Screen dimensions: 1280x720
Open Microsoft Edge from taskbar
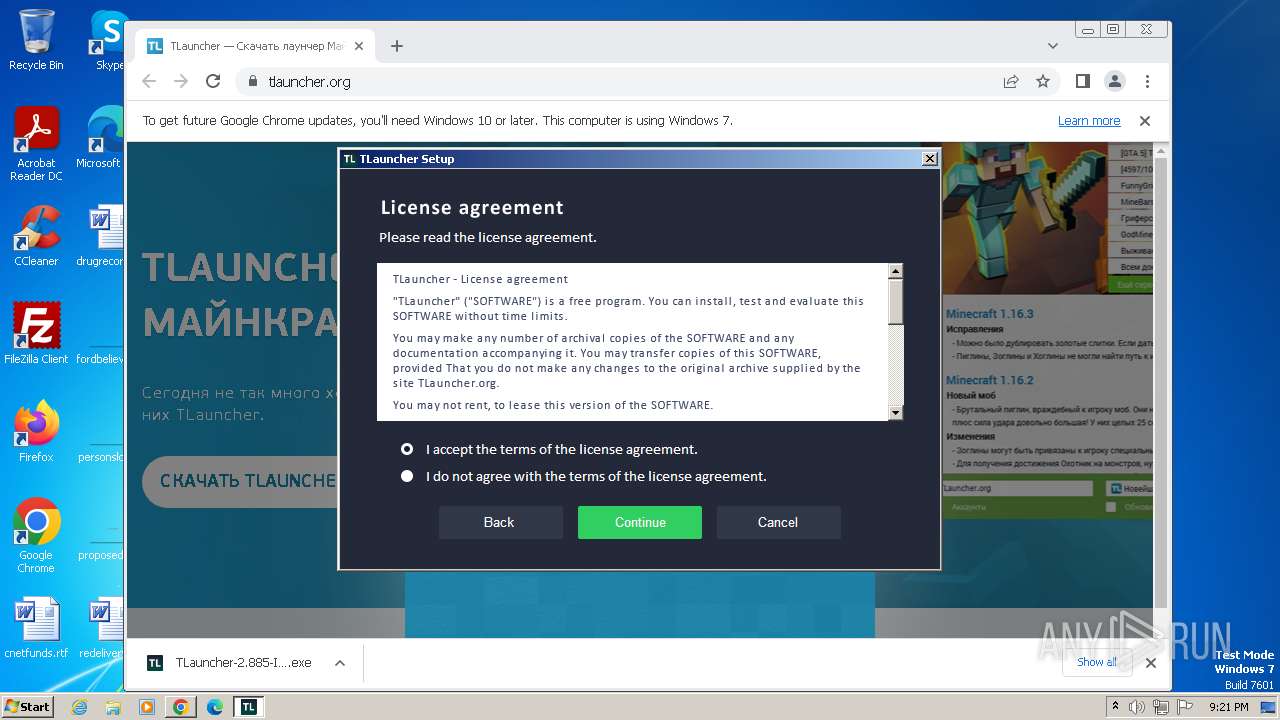pos(215,707)
